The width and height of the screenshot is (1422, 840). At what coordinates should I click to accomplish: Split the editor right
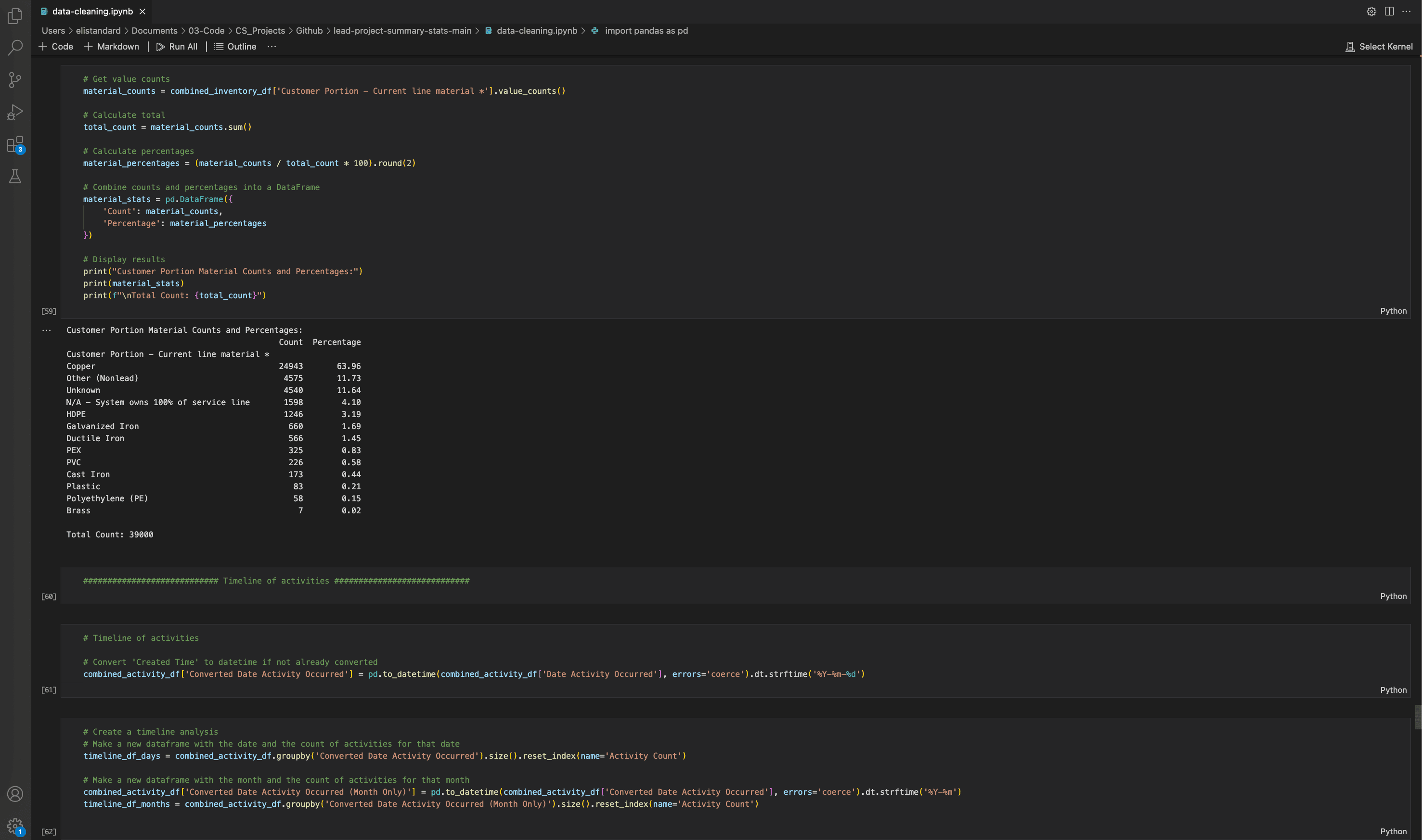tap(1389, 12)
